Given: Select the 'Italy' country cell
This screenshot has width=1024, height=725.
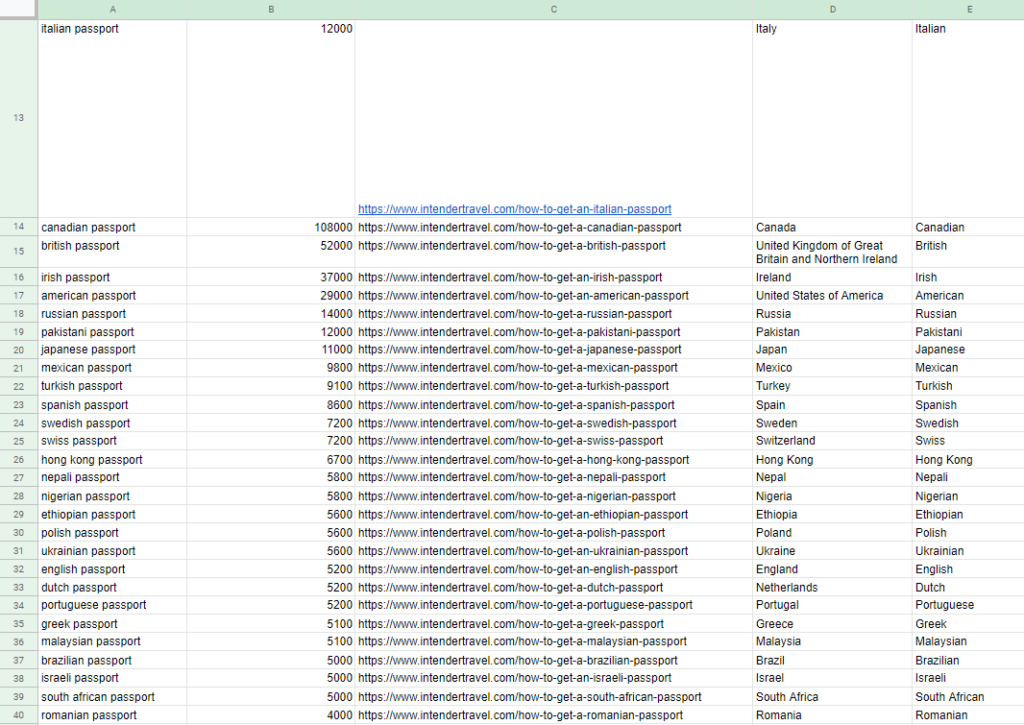Looking at the screenshot, I should [832, 118].
